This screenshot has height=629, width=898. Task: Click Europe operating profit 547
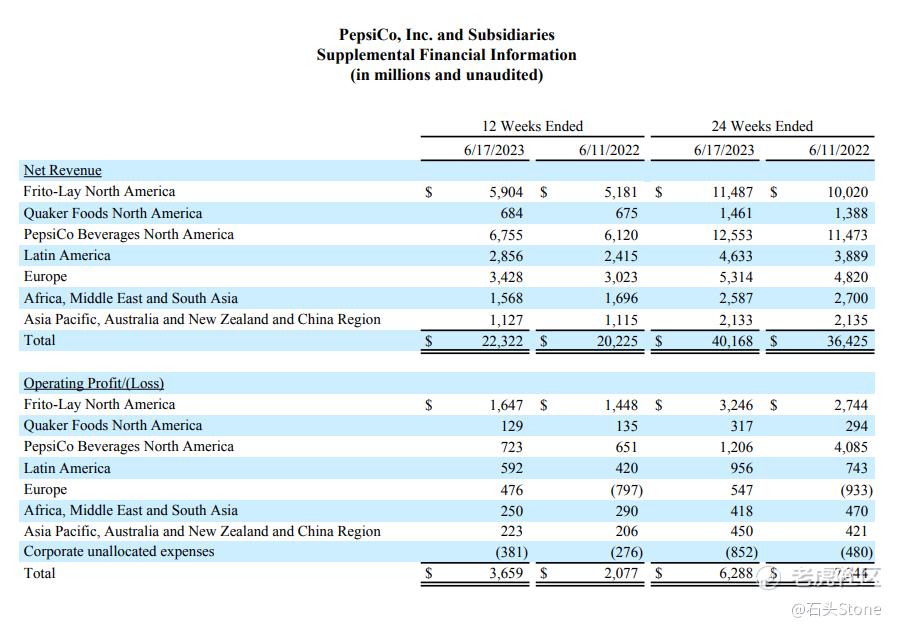tap(742, 490)
